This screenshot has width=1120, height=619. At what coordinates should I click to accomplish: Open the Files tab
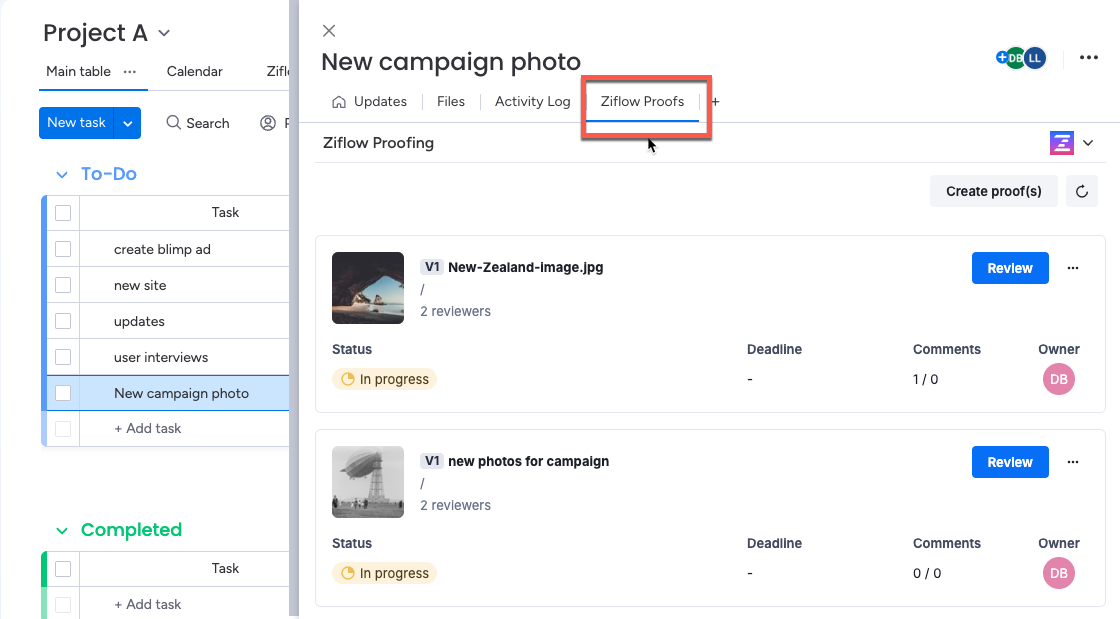(451, 102)
